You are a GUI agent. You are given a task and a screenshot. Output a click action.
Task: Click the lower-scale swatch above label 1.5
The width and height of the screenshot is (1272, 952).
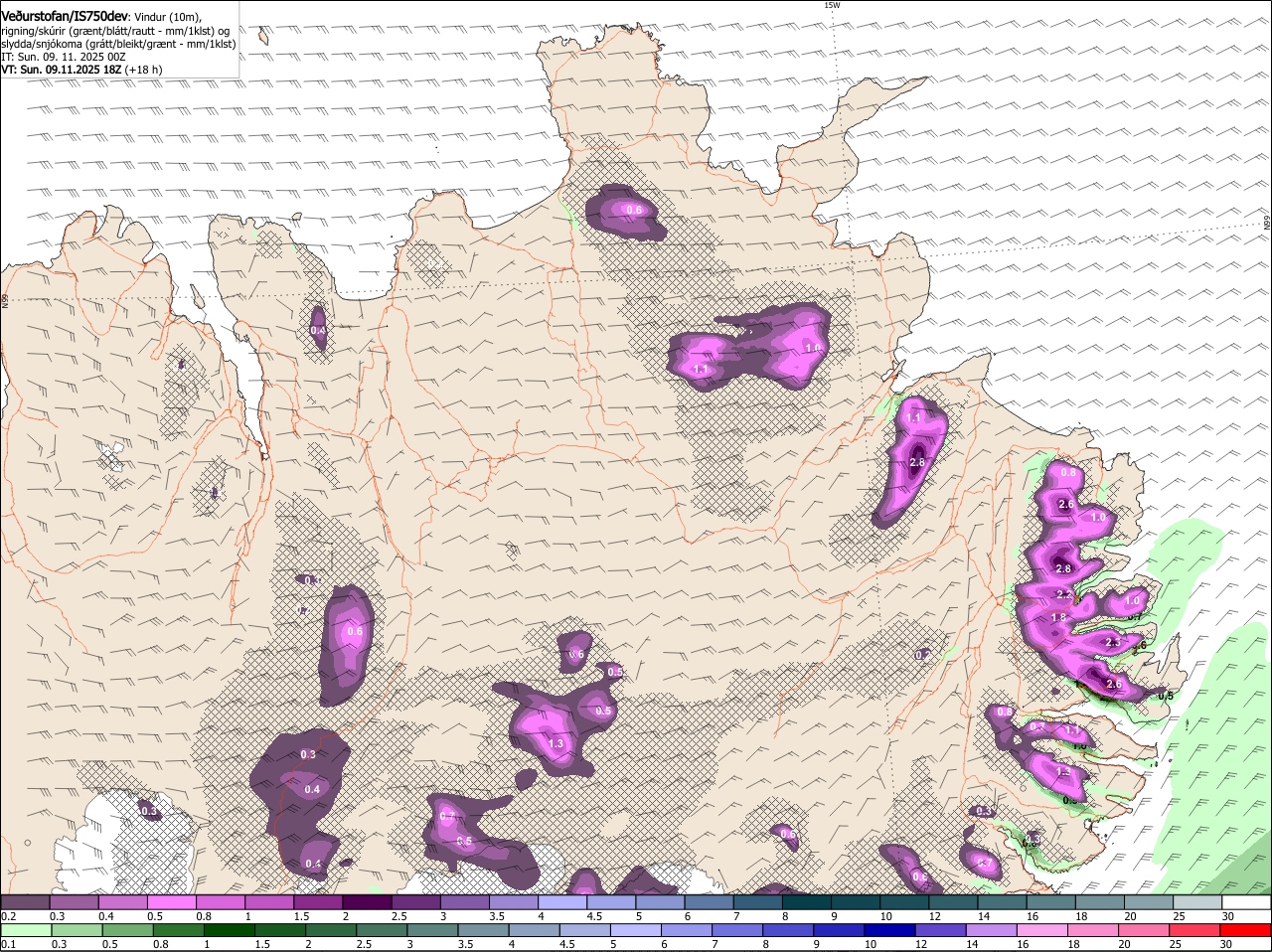281,930
